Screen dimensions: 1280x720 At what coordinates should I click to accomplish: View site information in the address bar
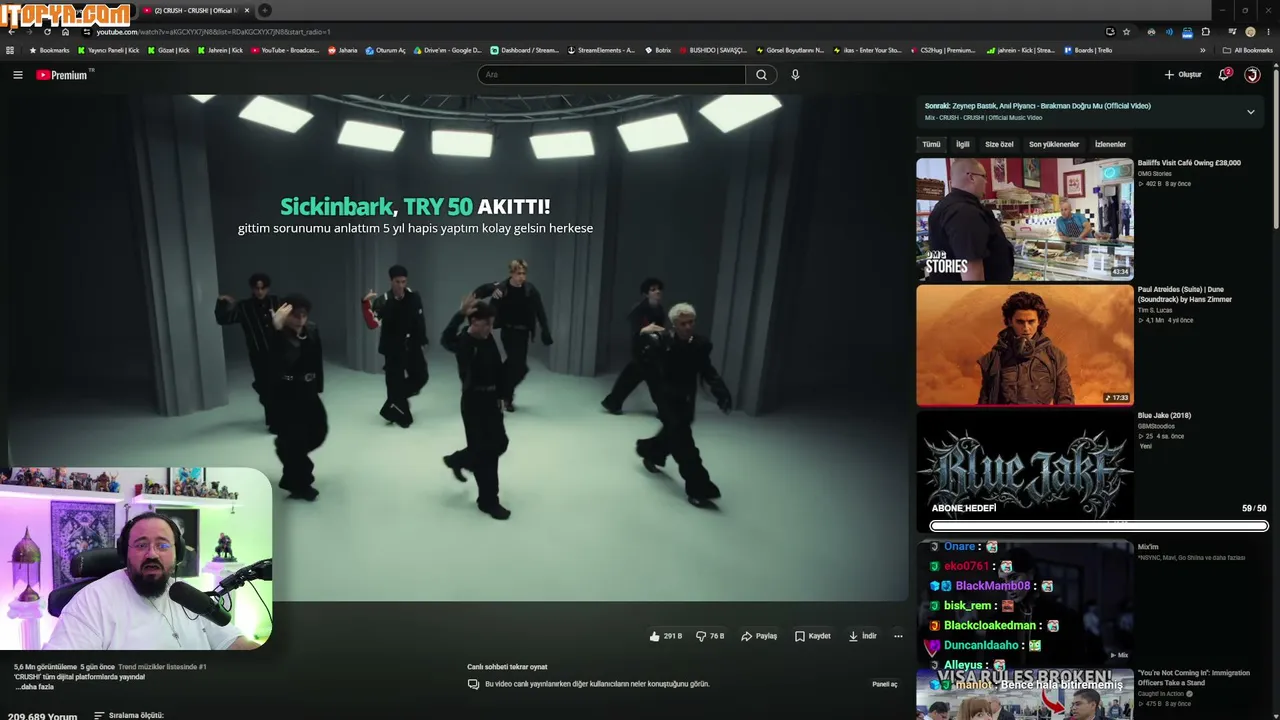pos(86,32)
